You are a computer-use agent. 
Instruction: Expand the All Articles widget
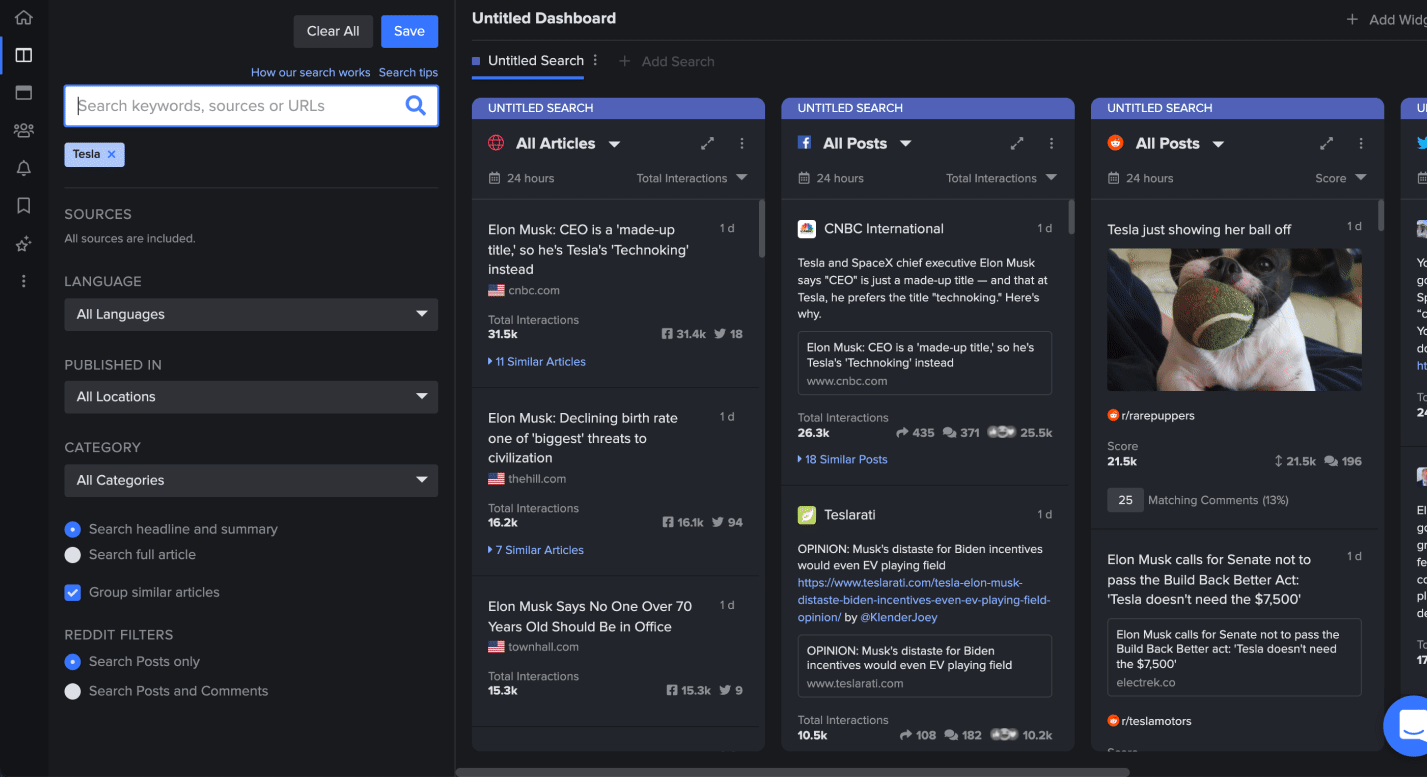coord(707,144)
